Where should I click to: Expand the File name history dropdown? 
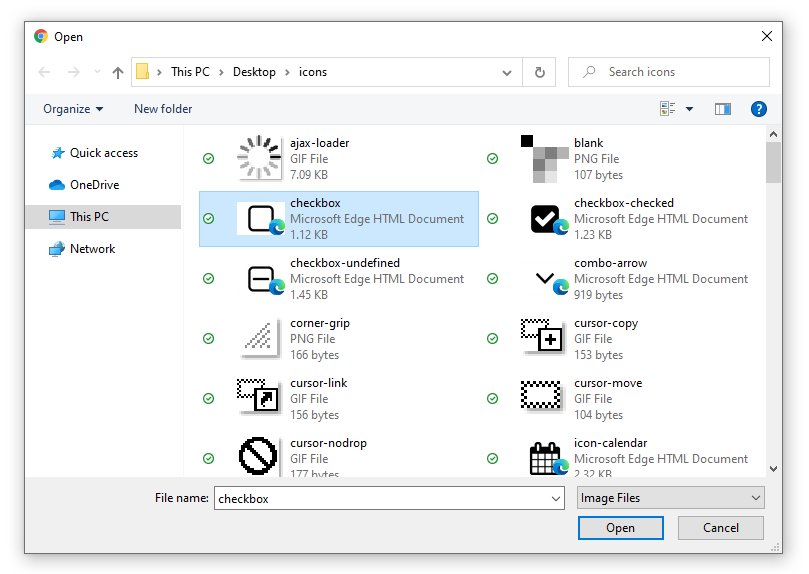click(556, 498)
